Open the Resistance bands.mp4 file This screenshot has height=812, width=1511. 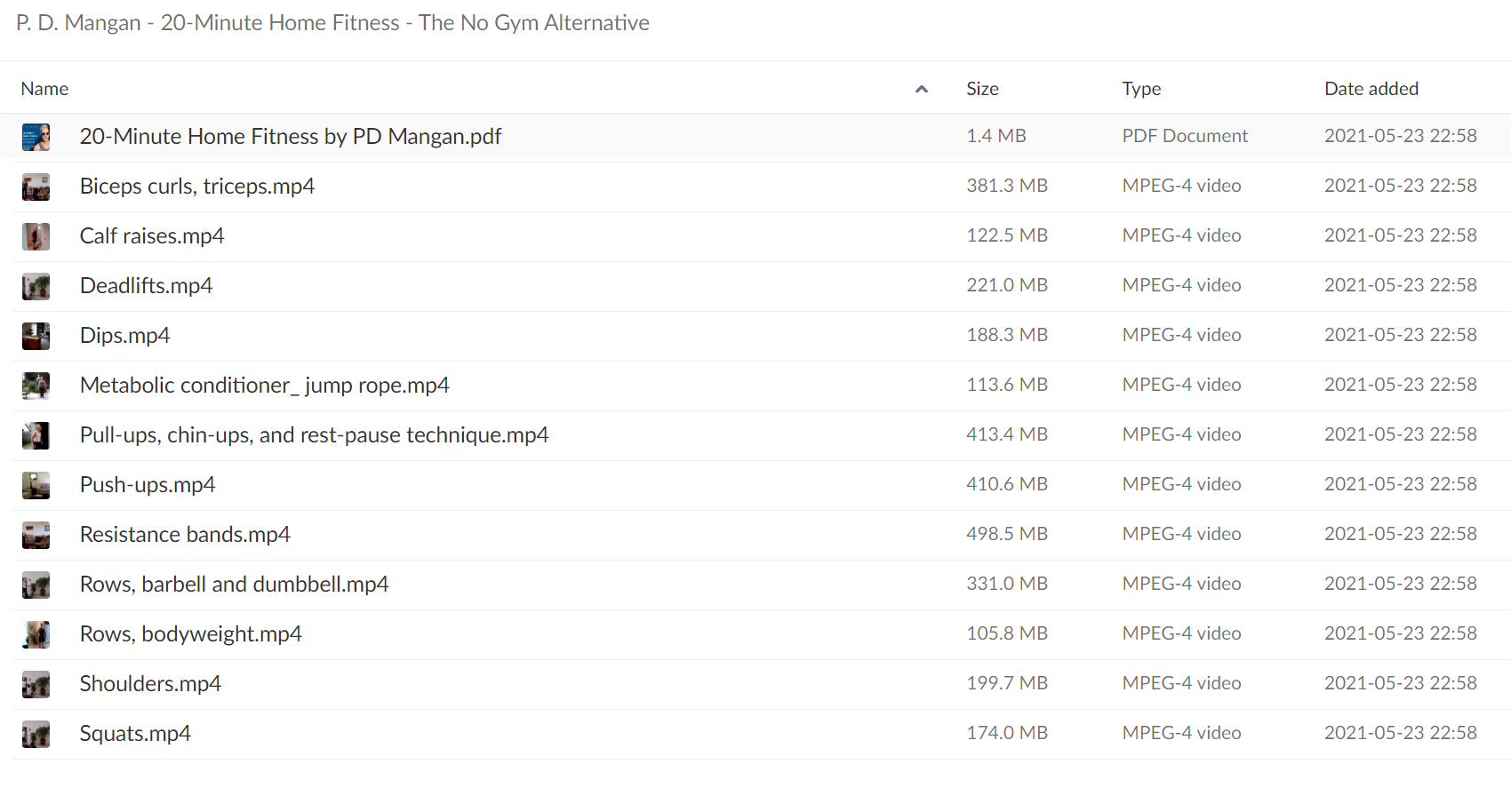pos(185,534)
